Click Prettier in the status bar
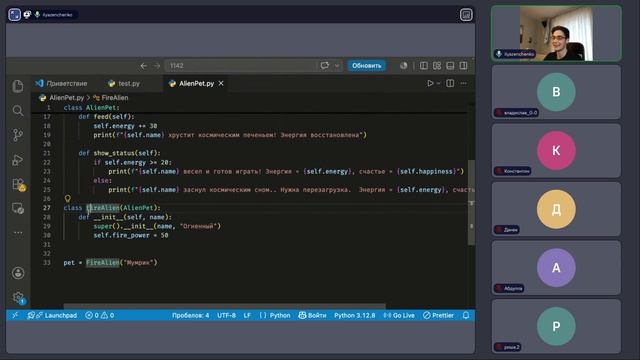640x360 pixels. tap(438, 316)
